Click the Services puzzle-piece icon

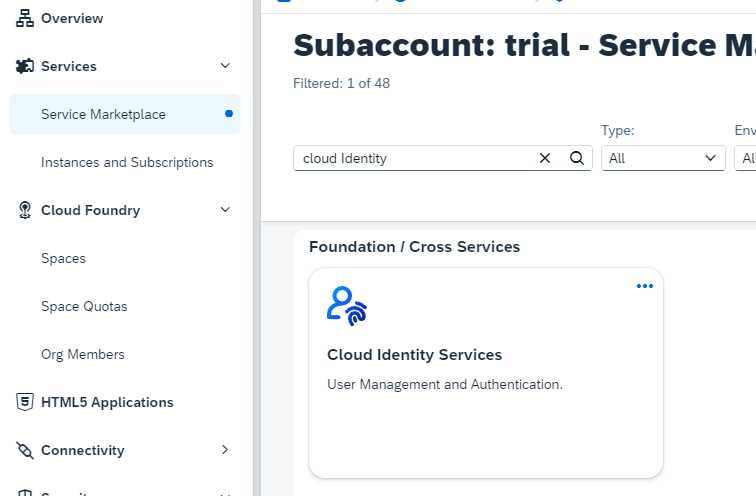pos(25,66)
